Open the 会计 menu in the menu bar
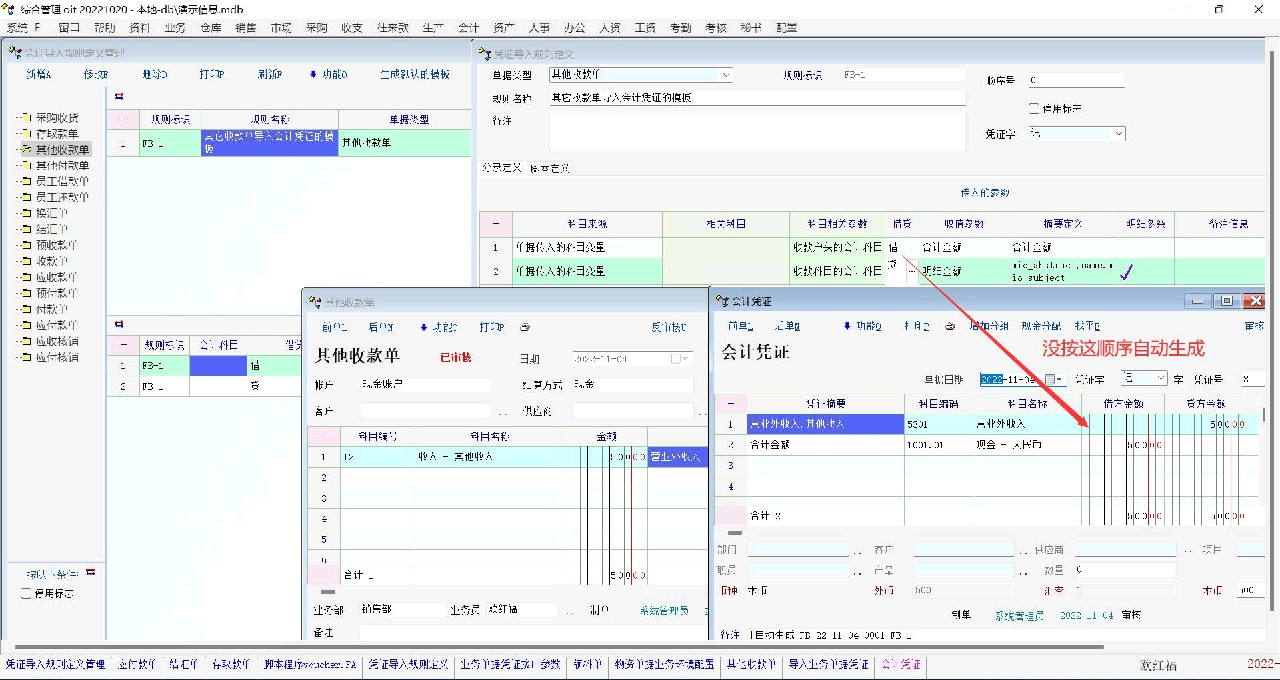 point(467,28)
